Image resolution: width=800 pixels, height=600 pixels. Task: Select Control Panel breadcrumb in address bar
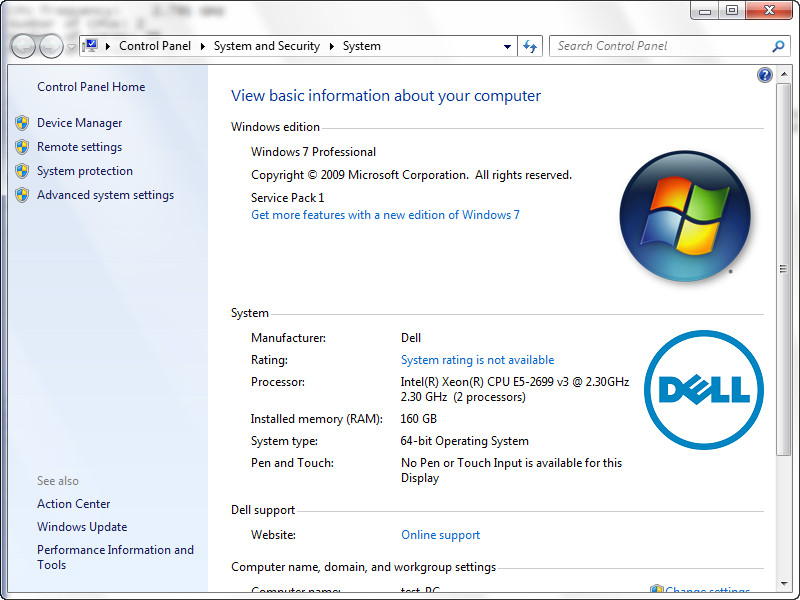[x=155, y=46]
